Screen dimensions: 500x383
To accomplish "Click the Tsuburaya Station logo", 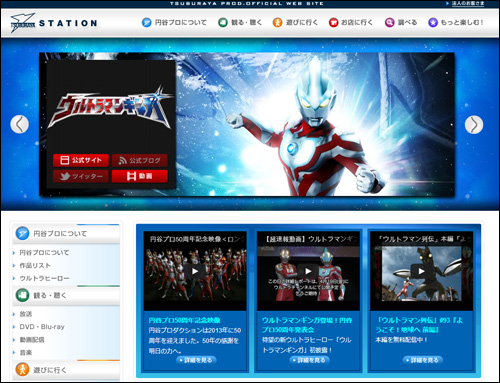I will click(x=54, y=23).
